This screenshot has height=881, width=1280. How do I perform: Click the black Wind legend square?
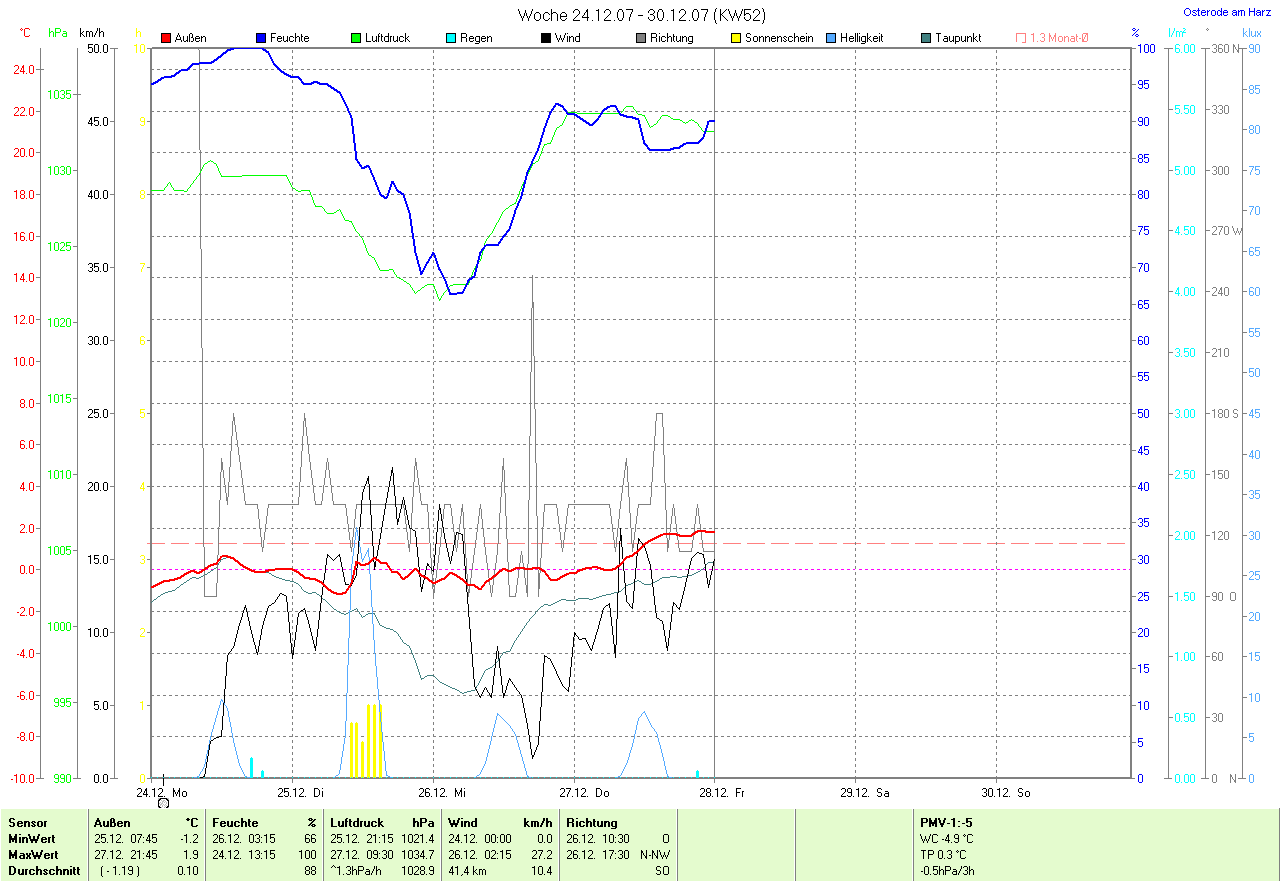click(546, 38)
